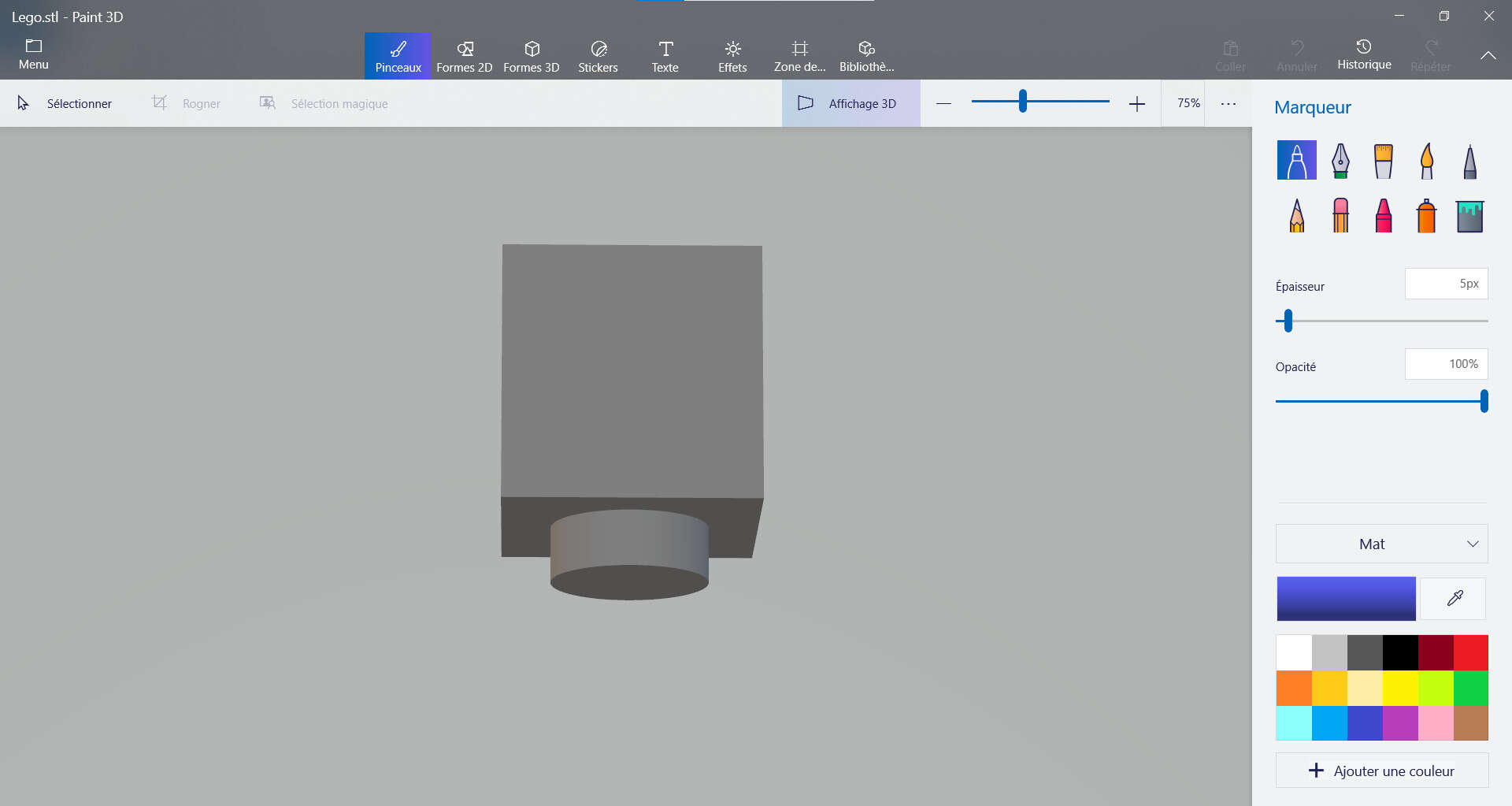Open the Menu folder icon
This screenshot has width=1512, height=806.
33,54
